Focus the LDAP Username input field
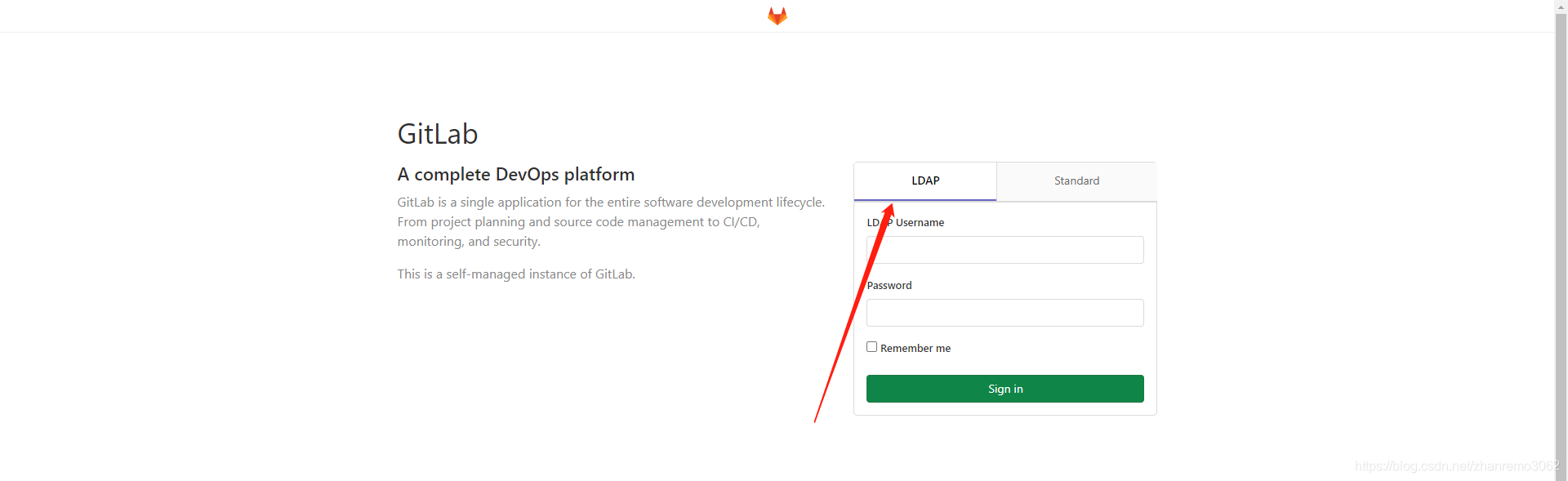The height and width of the screenshot is (481, 1568). point(1005,250)
